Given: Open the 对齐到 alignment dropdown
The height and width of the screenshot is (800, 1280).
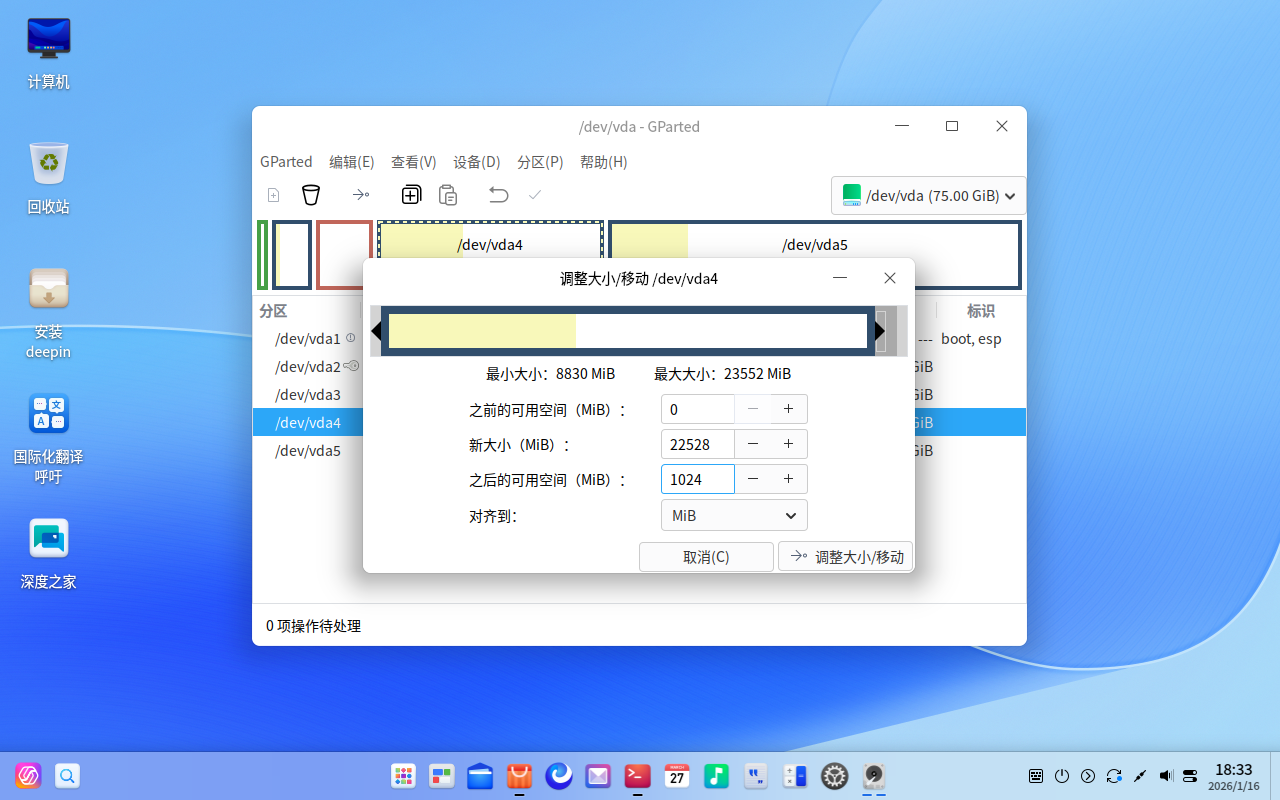Looking at the screenshot, I should pyautogui.click(x=734, y=515).
